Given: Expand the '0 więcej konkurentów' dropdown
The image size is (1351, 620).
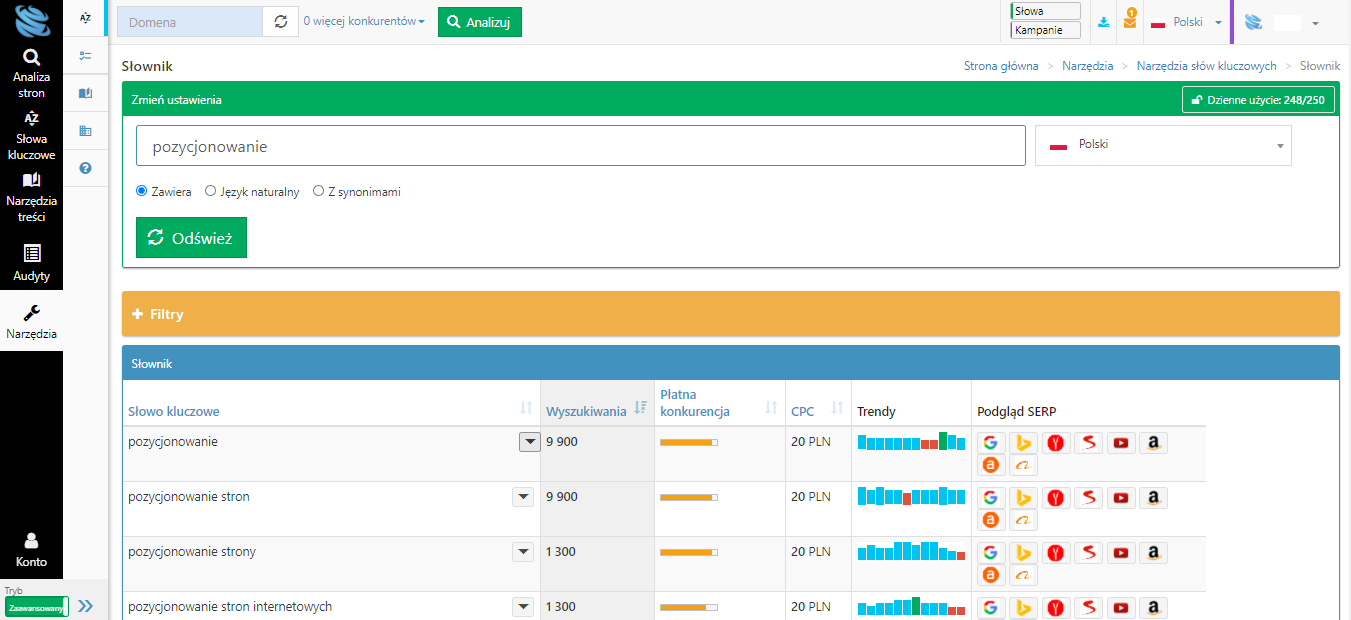Looking at the screenshot, I should (x=364, y=22).
